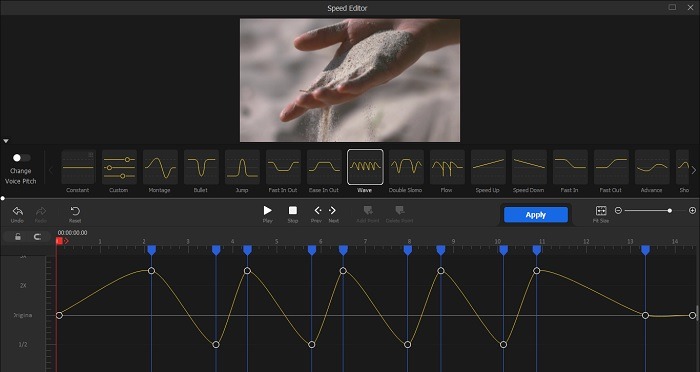Image resolution: width=700 pixels, height=372 pixels.
Task: Apply the Bullet speed preset
Action: pos(201,167)
